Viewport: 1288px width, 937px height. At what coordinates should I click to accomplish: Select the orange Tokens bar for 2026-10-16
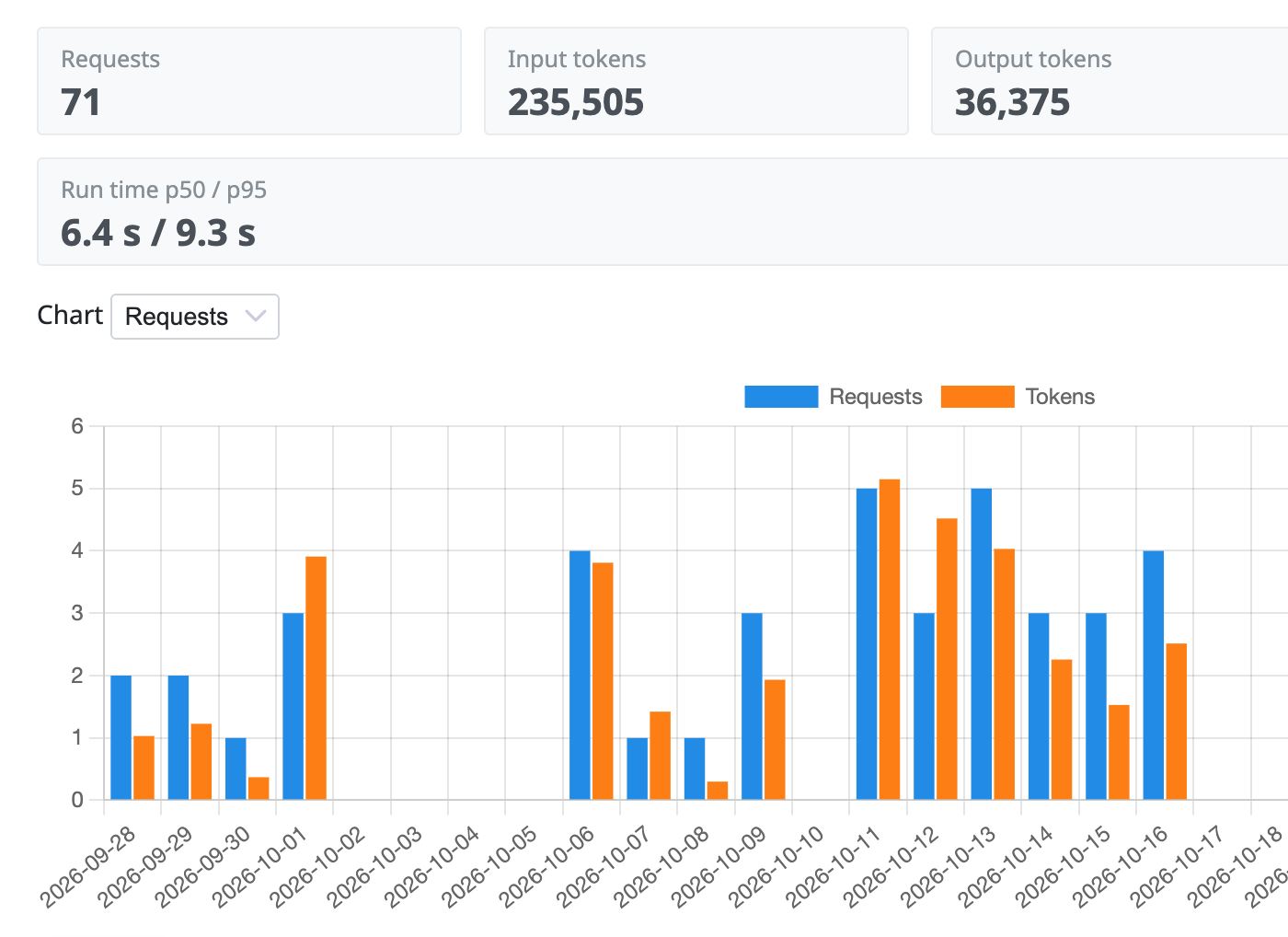pyautogui.click(x=1177, y=722)
